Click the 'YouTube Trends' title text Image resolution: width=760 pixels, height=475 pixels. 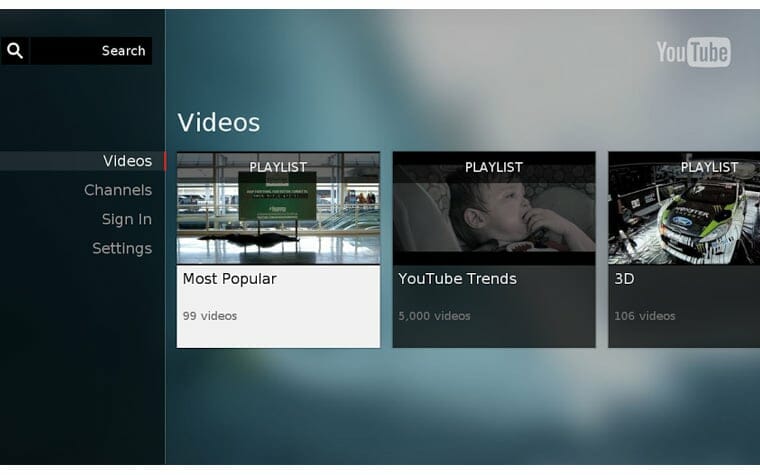[x=458, y=279]
